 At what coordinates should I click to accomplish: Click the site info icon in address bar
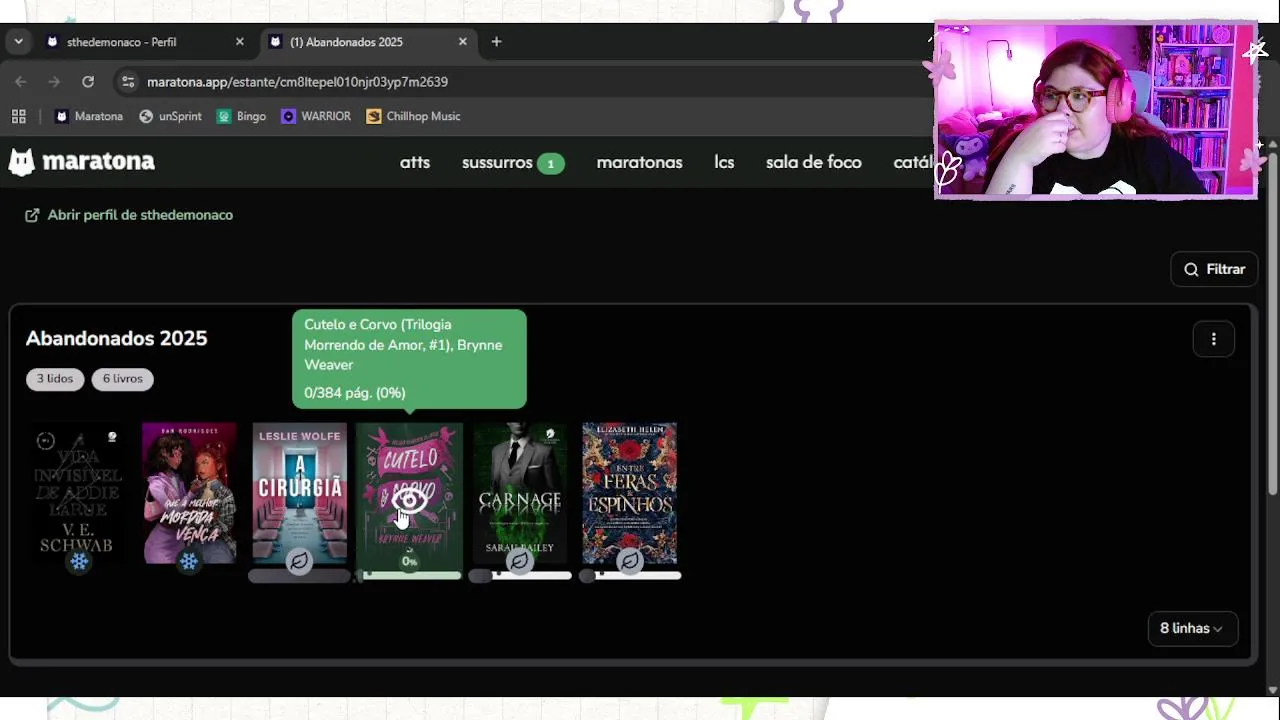(x=127, y=82)
